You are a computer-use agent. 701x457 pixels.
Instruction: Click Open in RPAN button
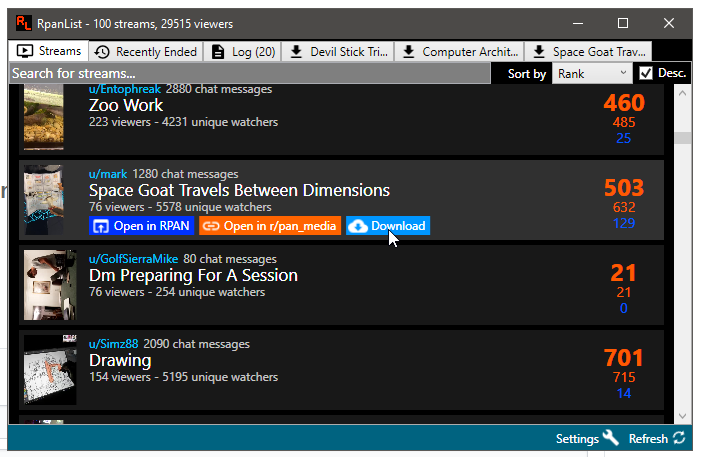(x=141, y=226)
